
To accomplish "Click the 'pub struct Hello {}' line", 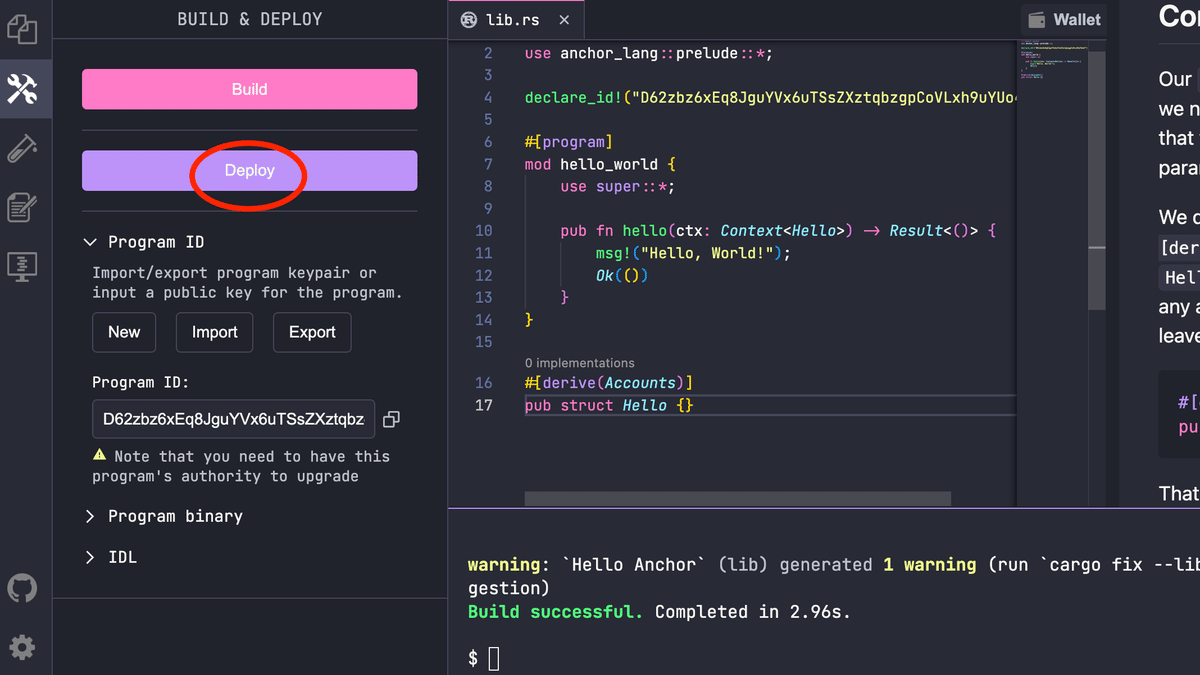I will pos(609,405).
